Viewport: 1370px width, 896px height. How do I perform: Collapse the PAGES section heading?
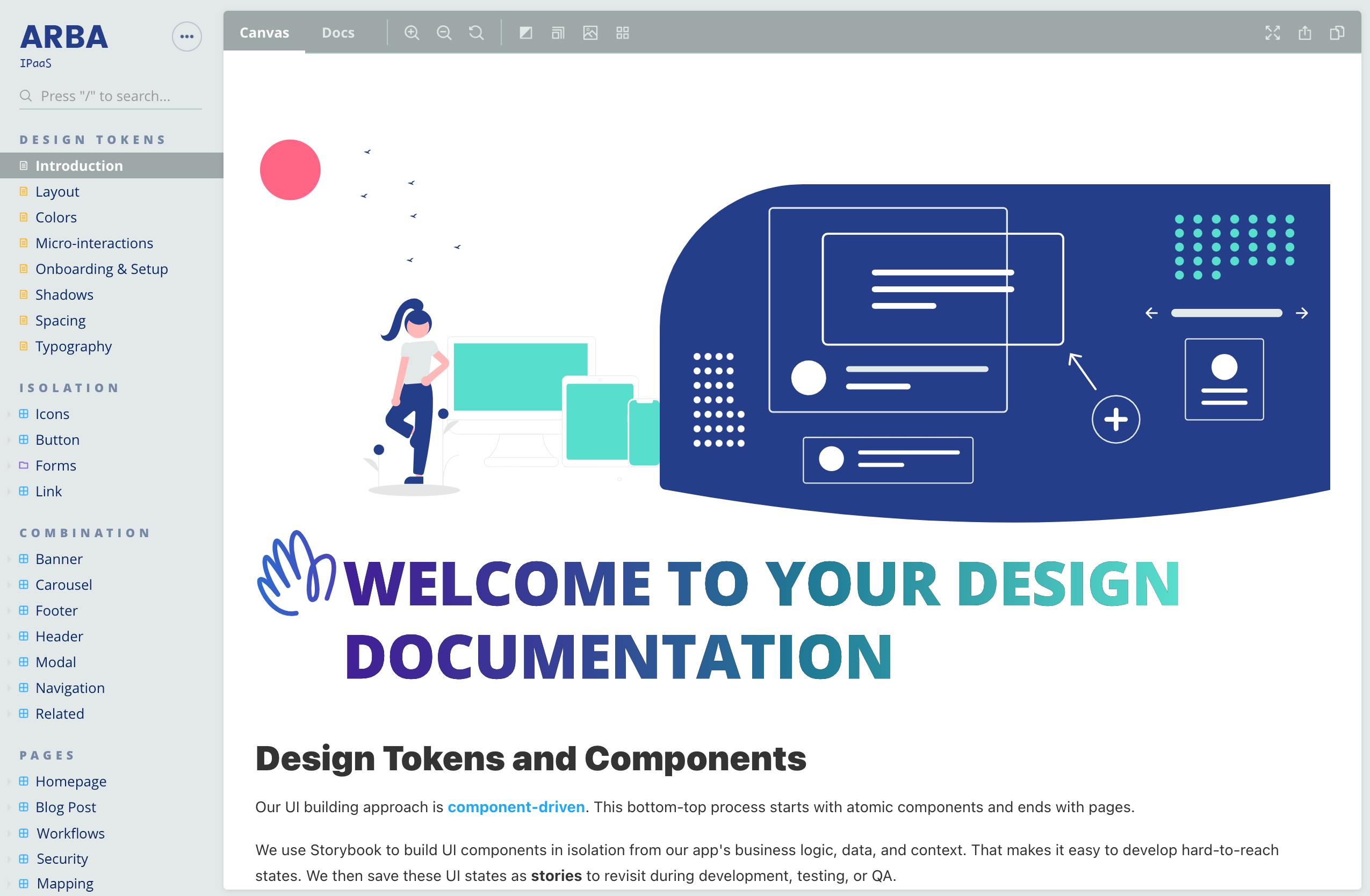(47, 755)
